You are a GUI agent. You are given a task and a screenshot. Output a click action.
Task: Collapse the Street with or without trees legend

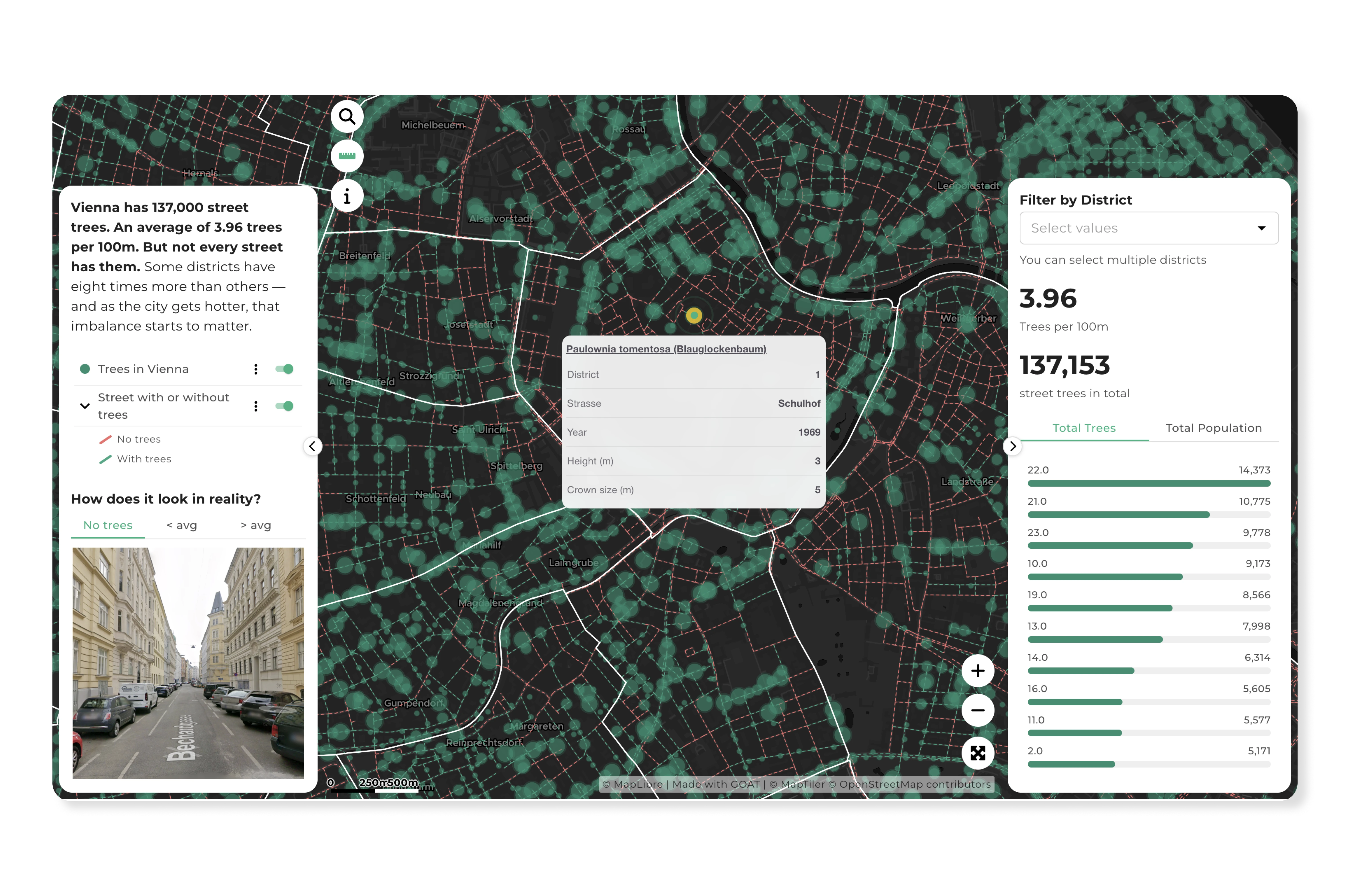coord(85,406)
